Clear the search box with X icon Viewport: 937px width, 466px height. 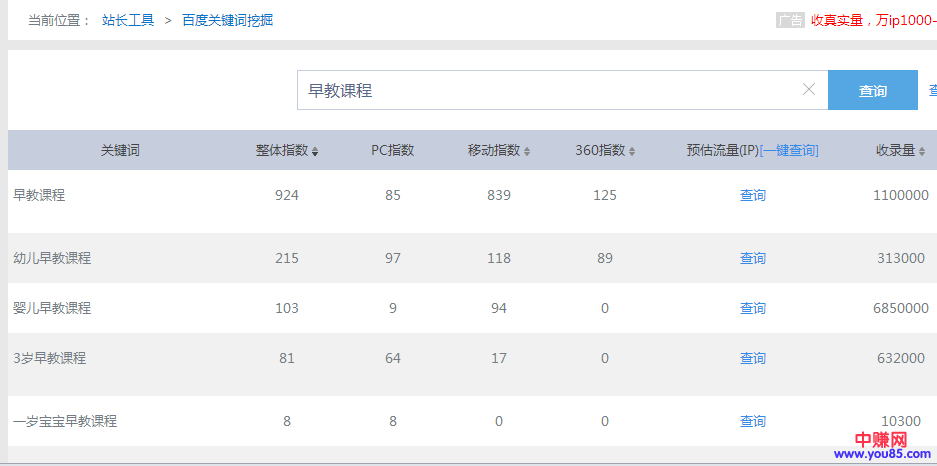click(809, 90)
